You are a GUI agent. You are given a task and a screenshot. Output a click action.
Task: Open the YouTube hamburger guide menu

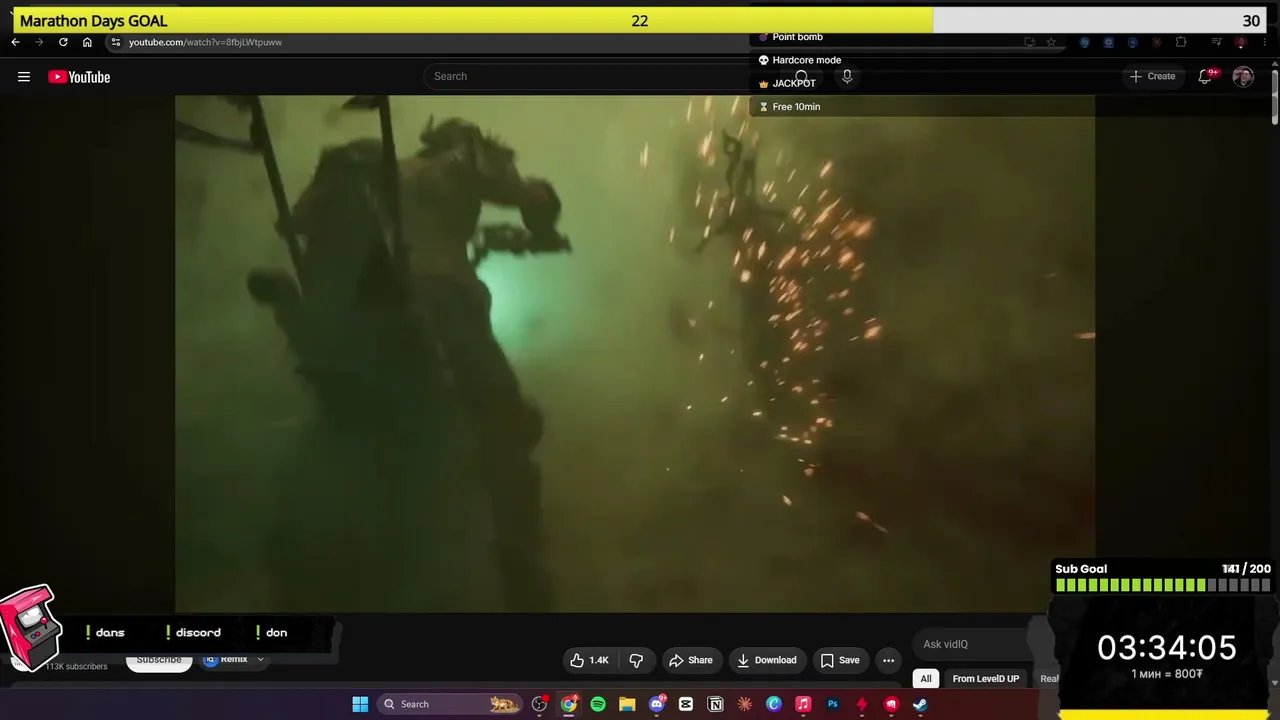[24, 77]
